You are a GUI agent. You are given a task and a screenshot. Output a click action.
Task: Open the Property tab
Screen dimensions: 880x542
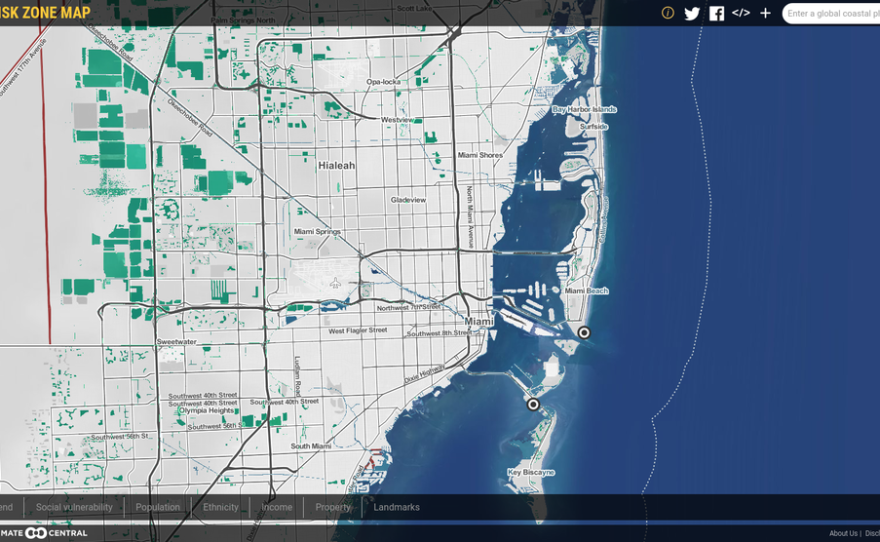click(x=333, y=507)
